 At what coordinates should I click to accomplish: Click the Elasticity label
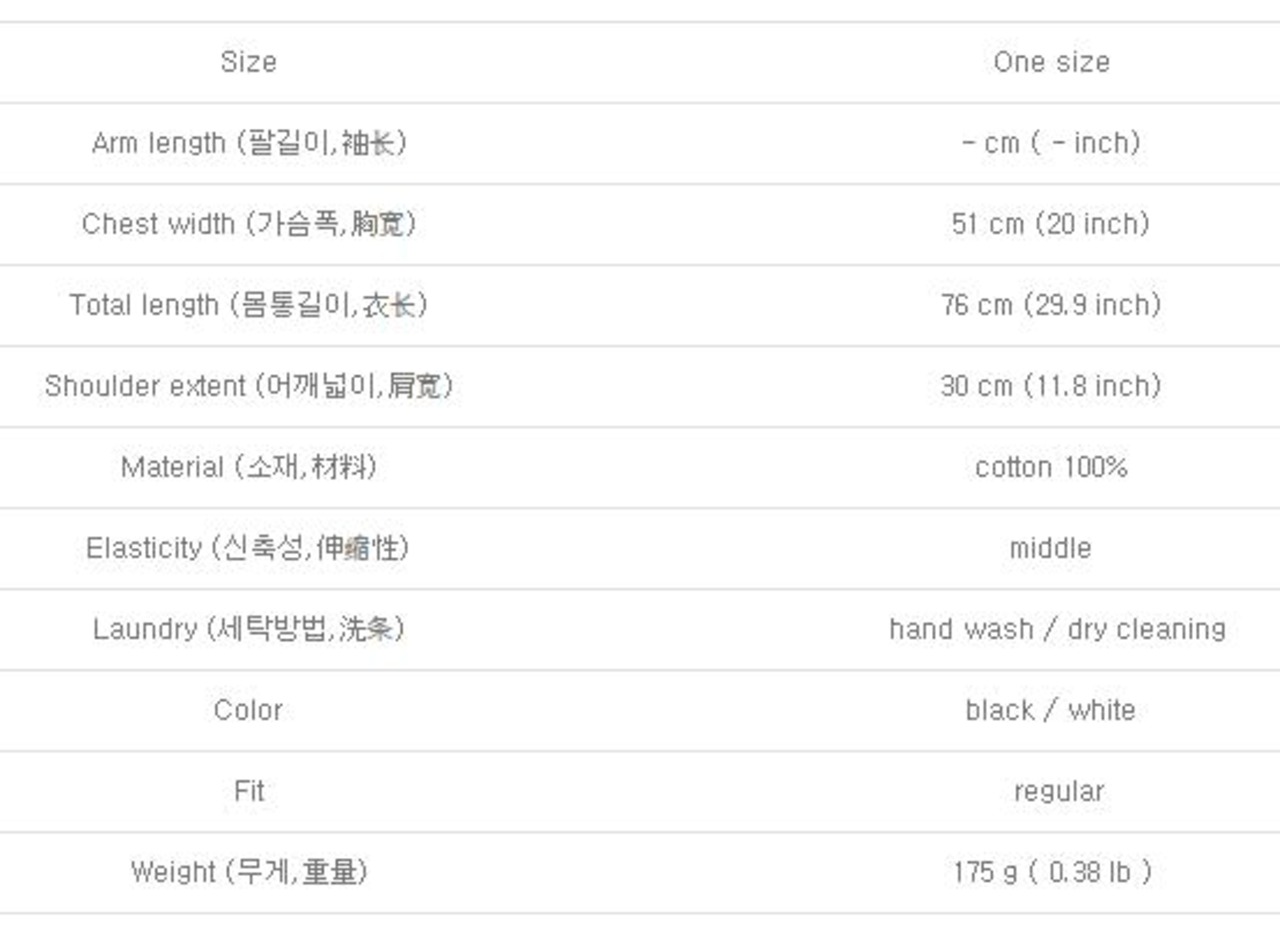(248, 548)
